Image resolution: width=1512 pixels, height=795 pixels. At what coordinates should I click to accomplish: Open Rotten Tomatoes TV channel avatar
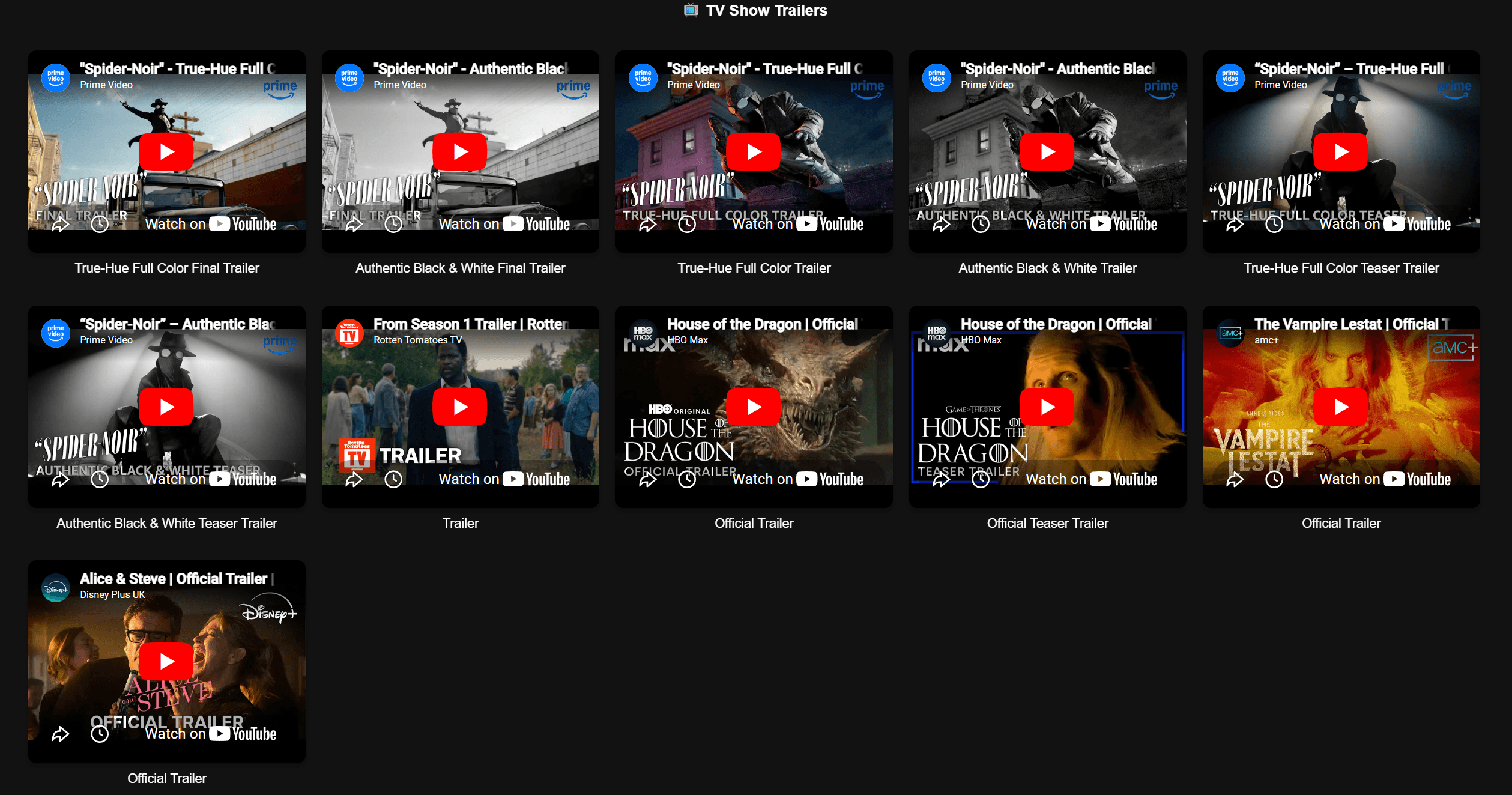349,333
